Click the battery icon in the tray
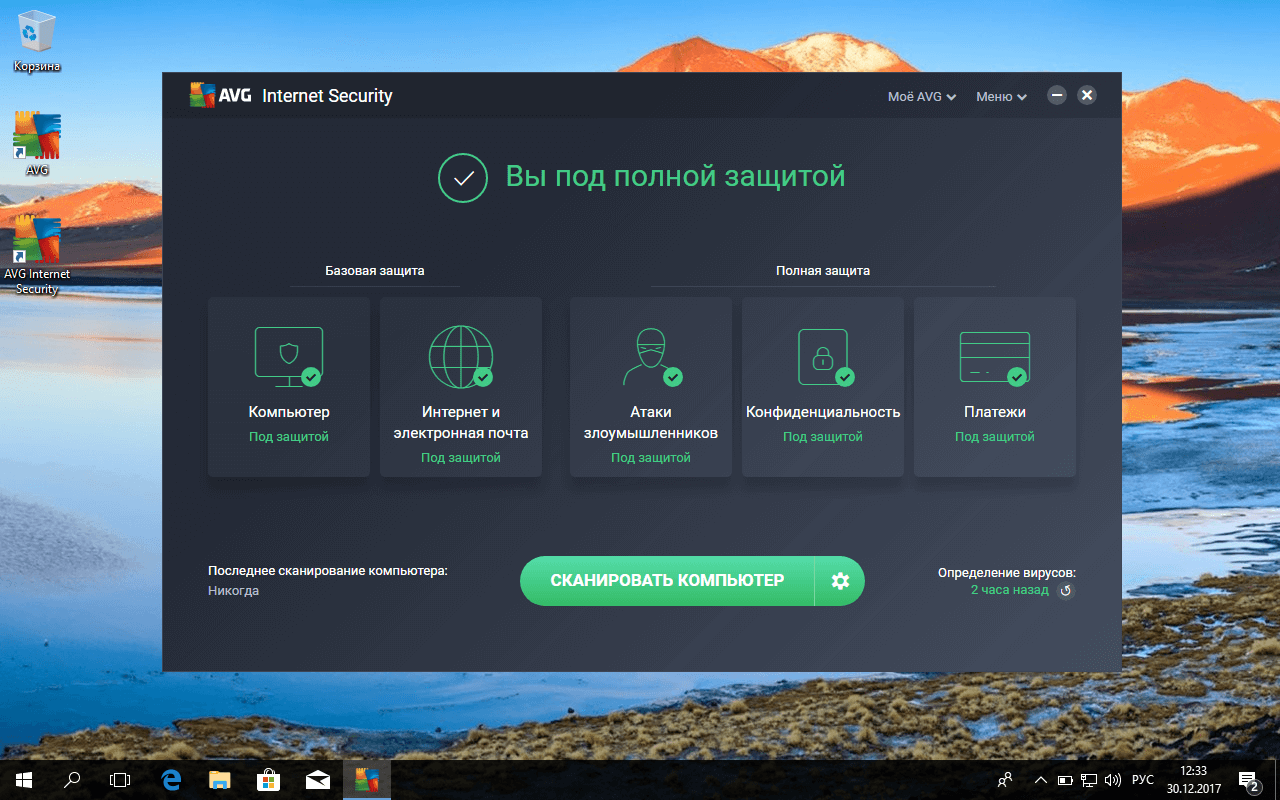The height and width of the screenshot is (800, 1280). click(1065, 780)
